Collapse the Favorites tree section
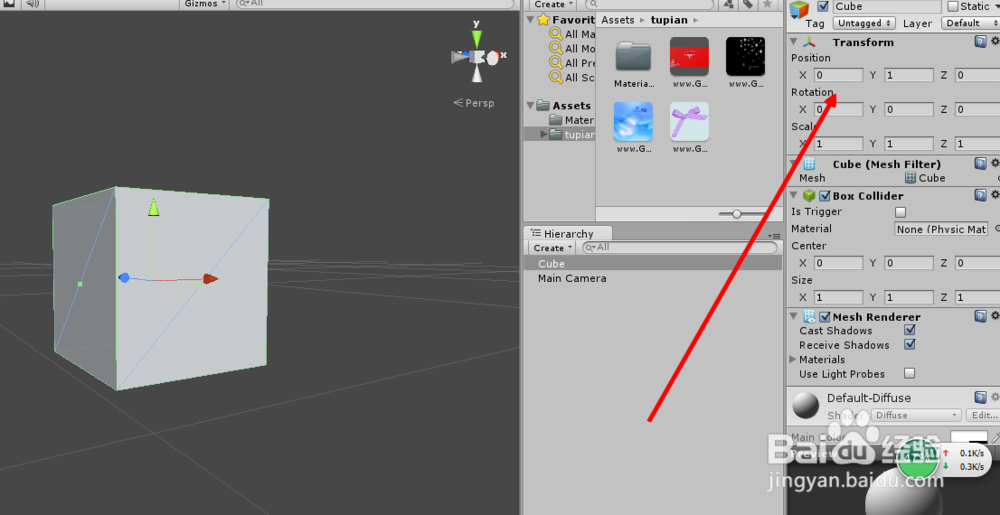 click(x=531, y=19)
